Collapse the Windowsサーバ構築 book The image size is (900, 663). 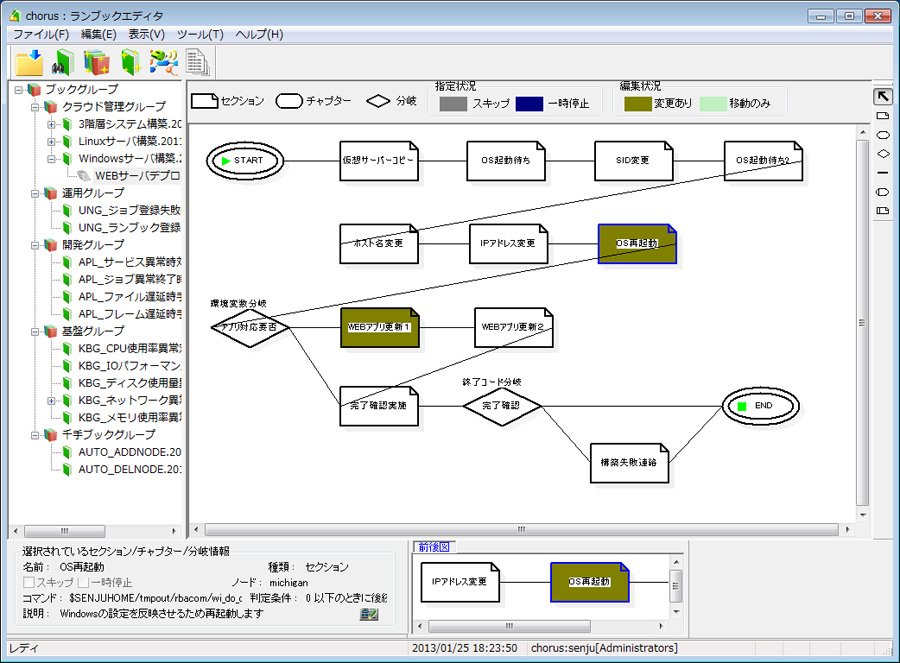51,158
